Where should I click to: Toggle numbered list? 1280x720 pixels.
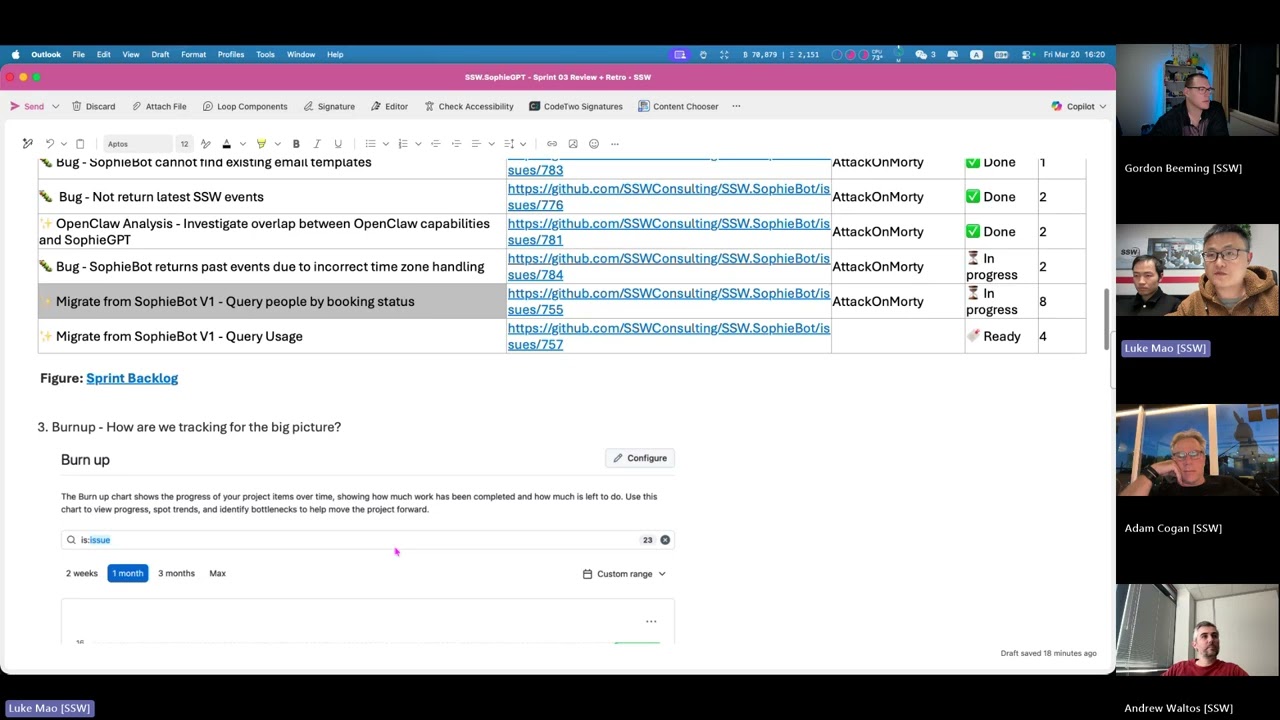pos(403,144)
